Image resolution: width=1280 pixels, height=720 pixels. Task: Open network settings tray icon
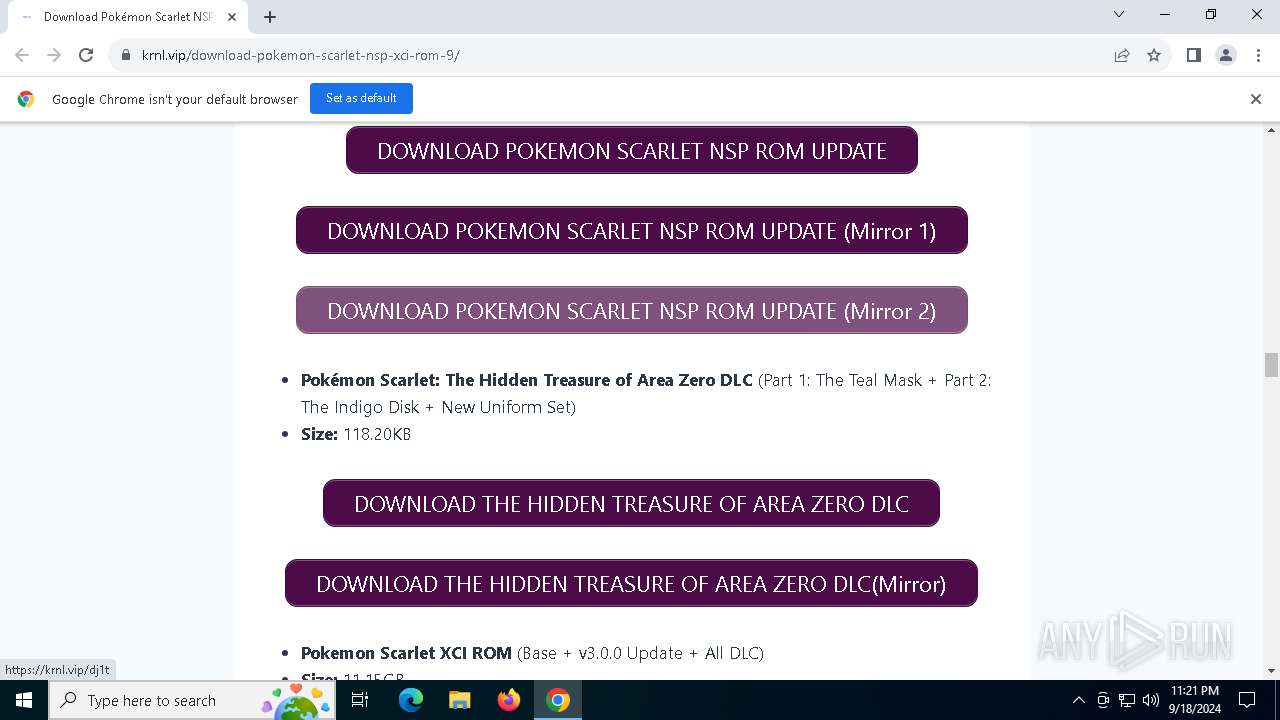pos(1127,700)
